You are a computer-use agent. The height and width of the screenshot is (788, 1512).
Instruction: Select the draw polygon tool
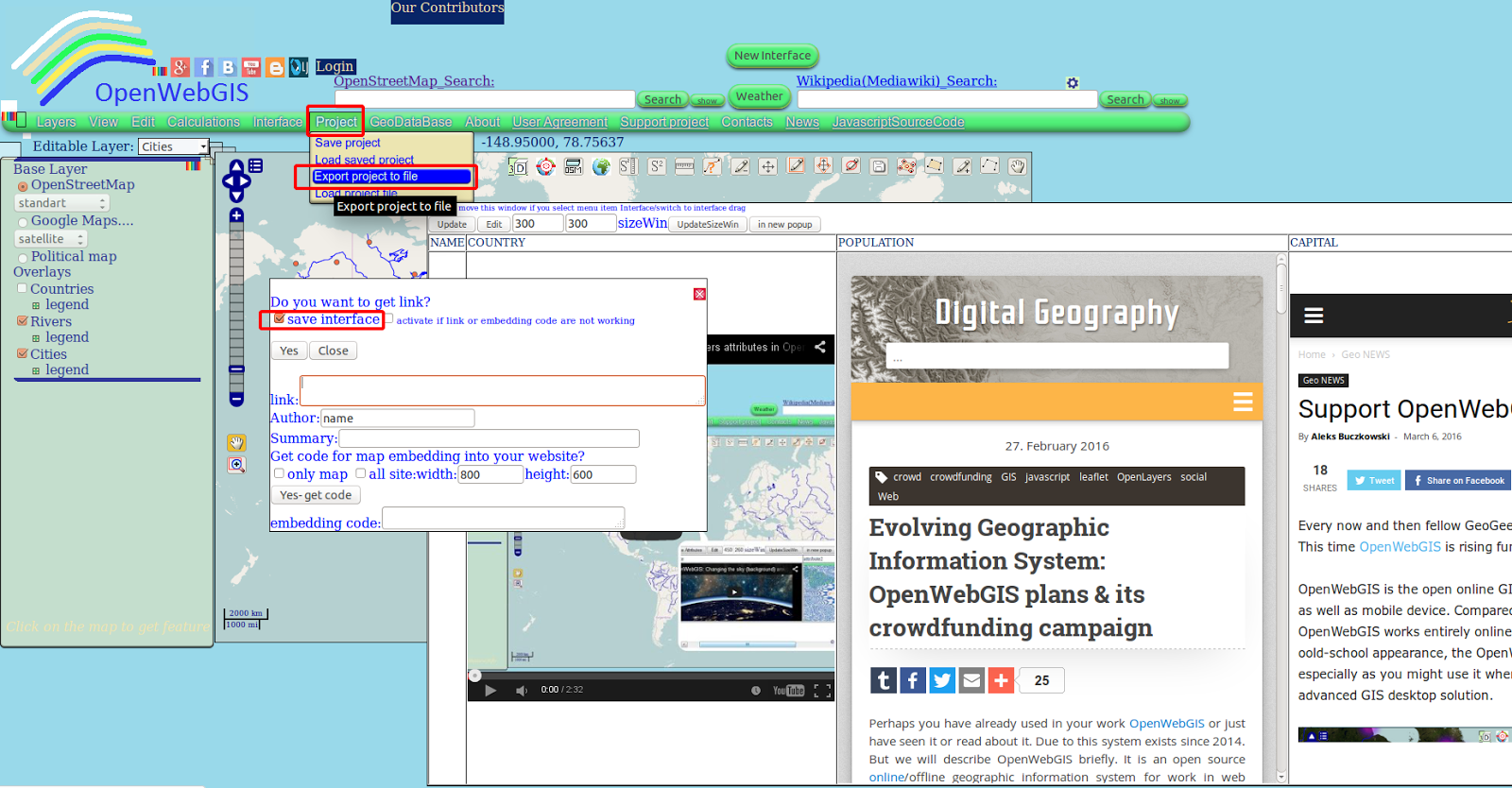pos(935,166)
